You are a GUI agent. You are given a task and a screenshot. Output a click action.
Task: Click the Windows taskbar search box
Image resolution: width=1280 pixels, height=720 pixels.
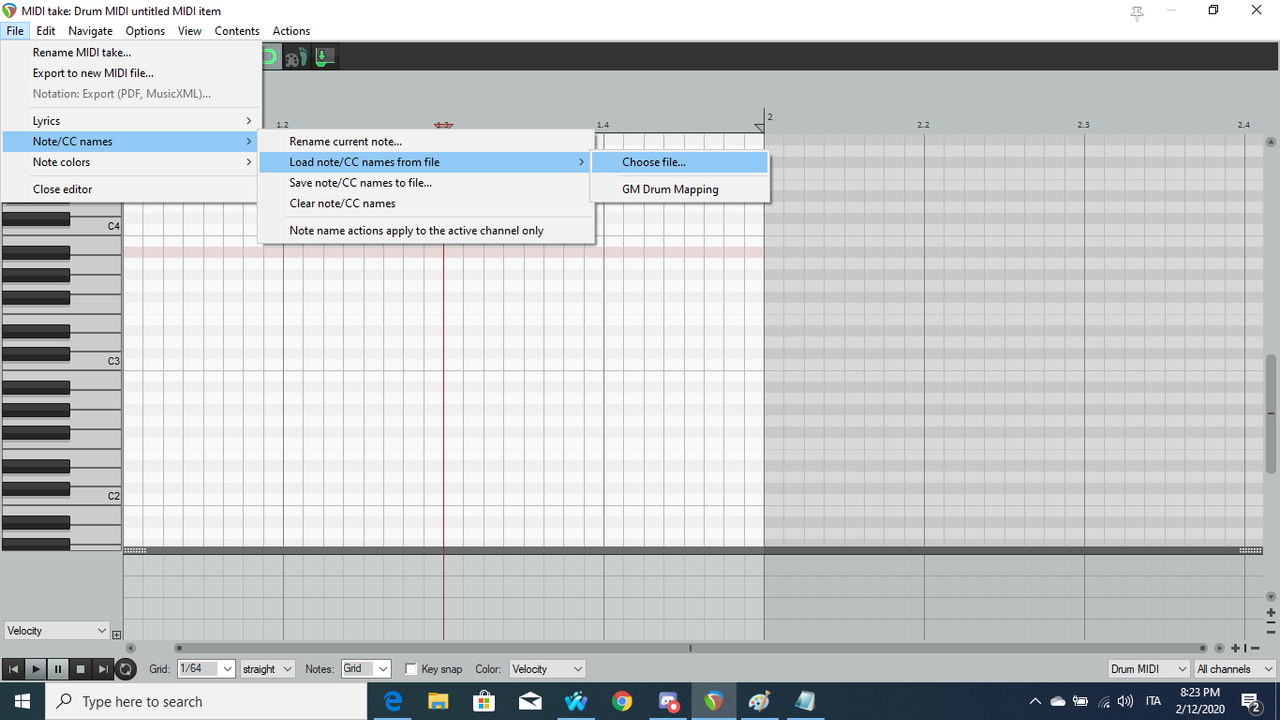click(x=200, y=700)
